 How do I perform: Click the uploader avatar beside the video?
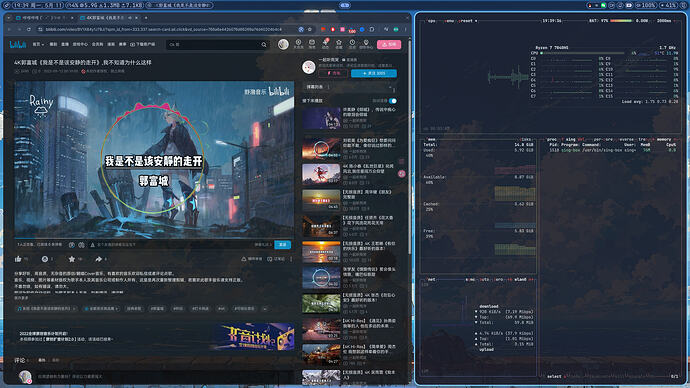(308, 67)
